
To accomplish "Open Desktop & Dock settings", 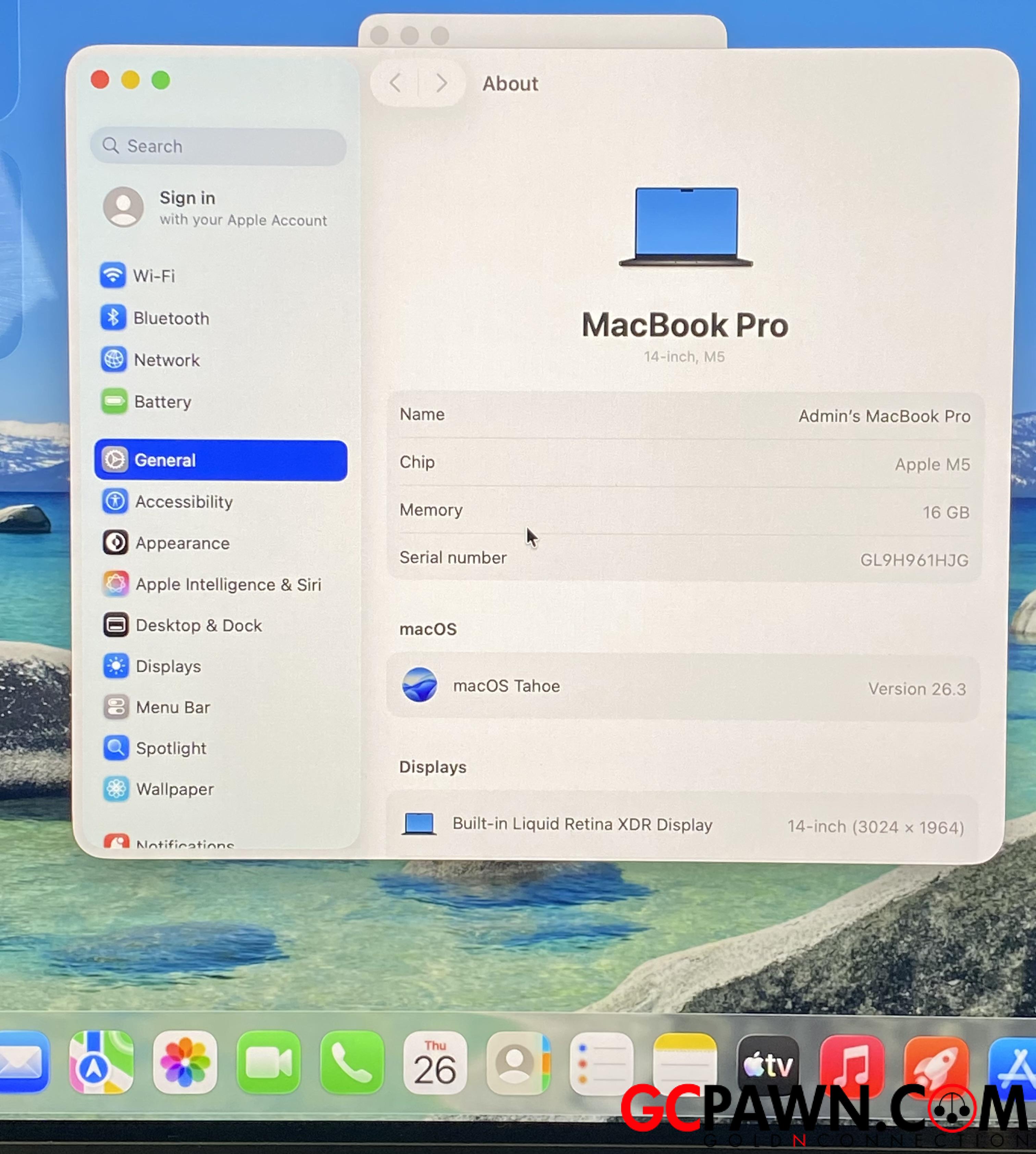I will 198,626.
